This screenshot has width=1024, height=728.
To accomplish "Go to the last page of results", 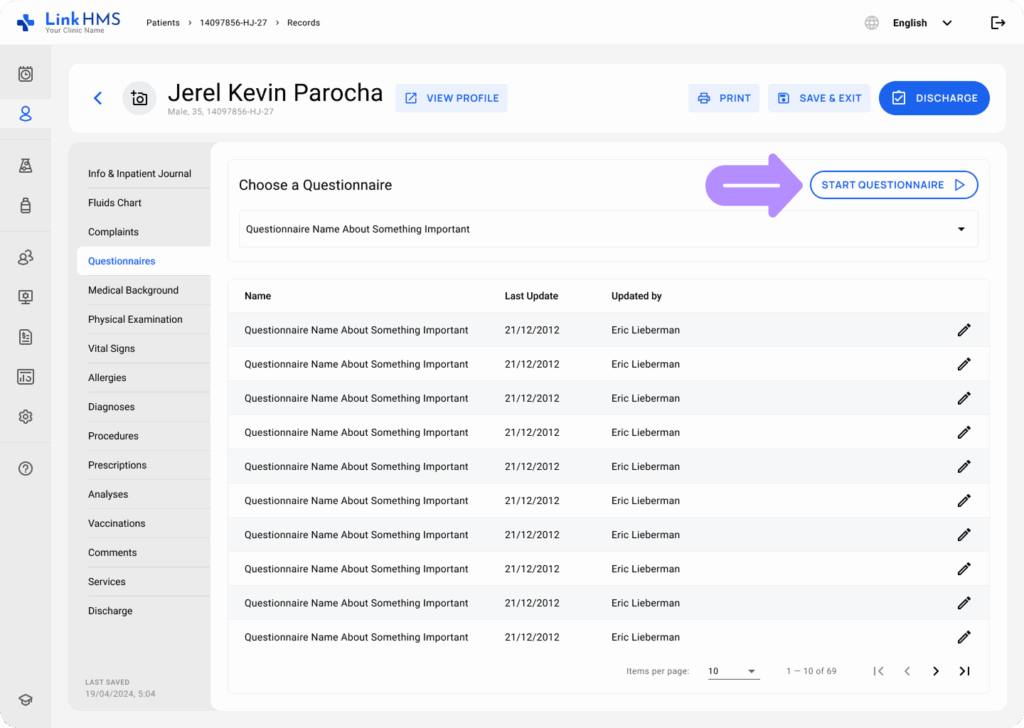I will (x=964, y=671).
